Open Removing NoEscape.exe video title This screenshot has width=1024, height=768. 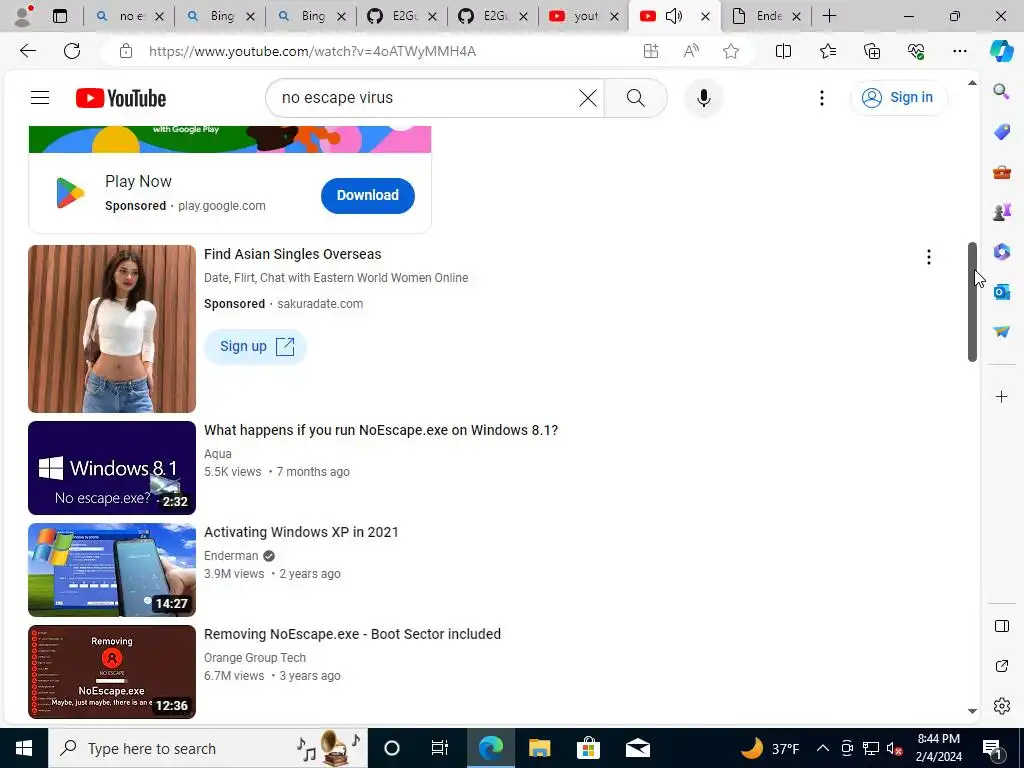(352, 634)
